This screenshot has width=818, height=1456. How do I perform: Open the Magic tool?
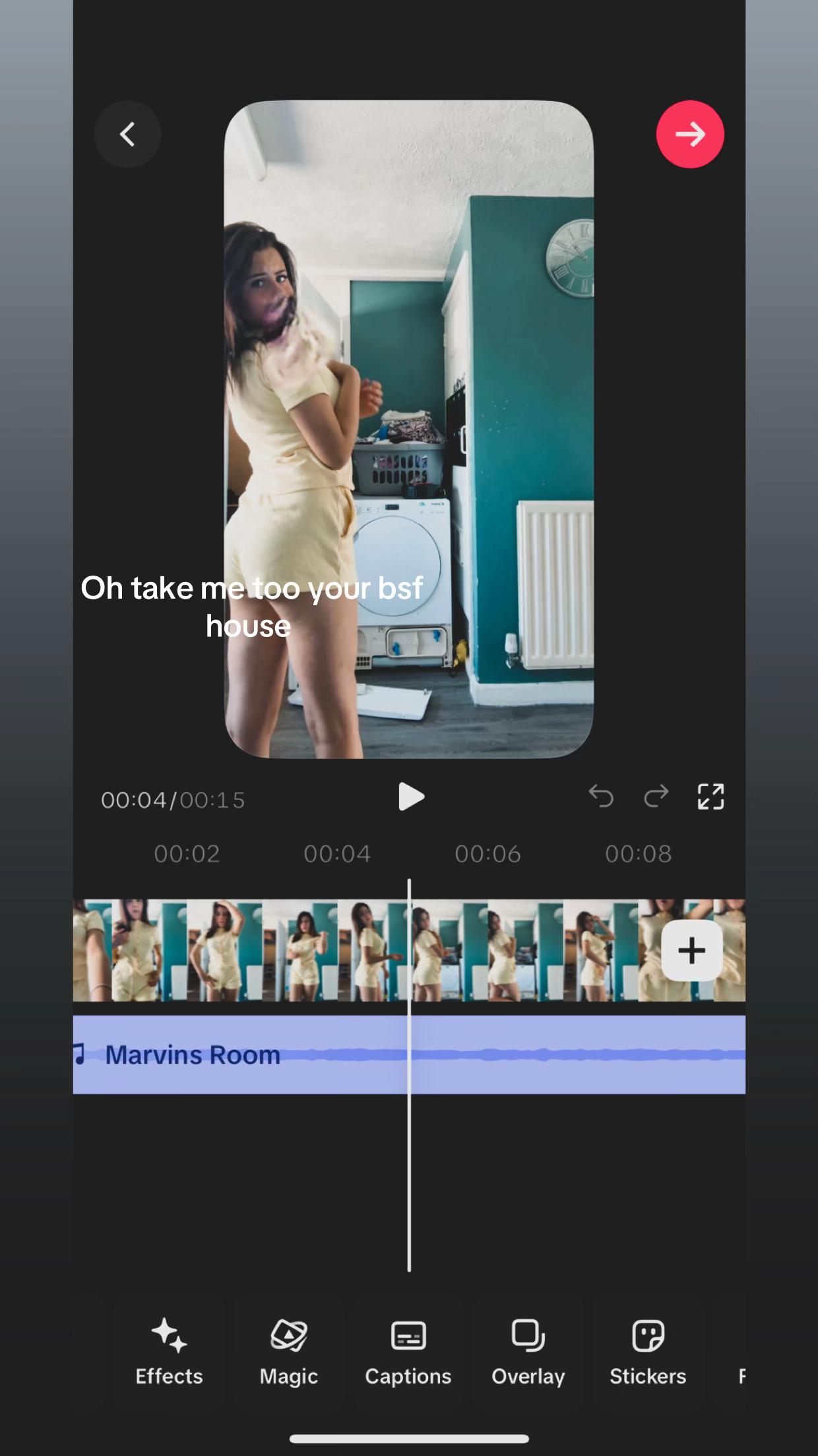pos(289,1352)
